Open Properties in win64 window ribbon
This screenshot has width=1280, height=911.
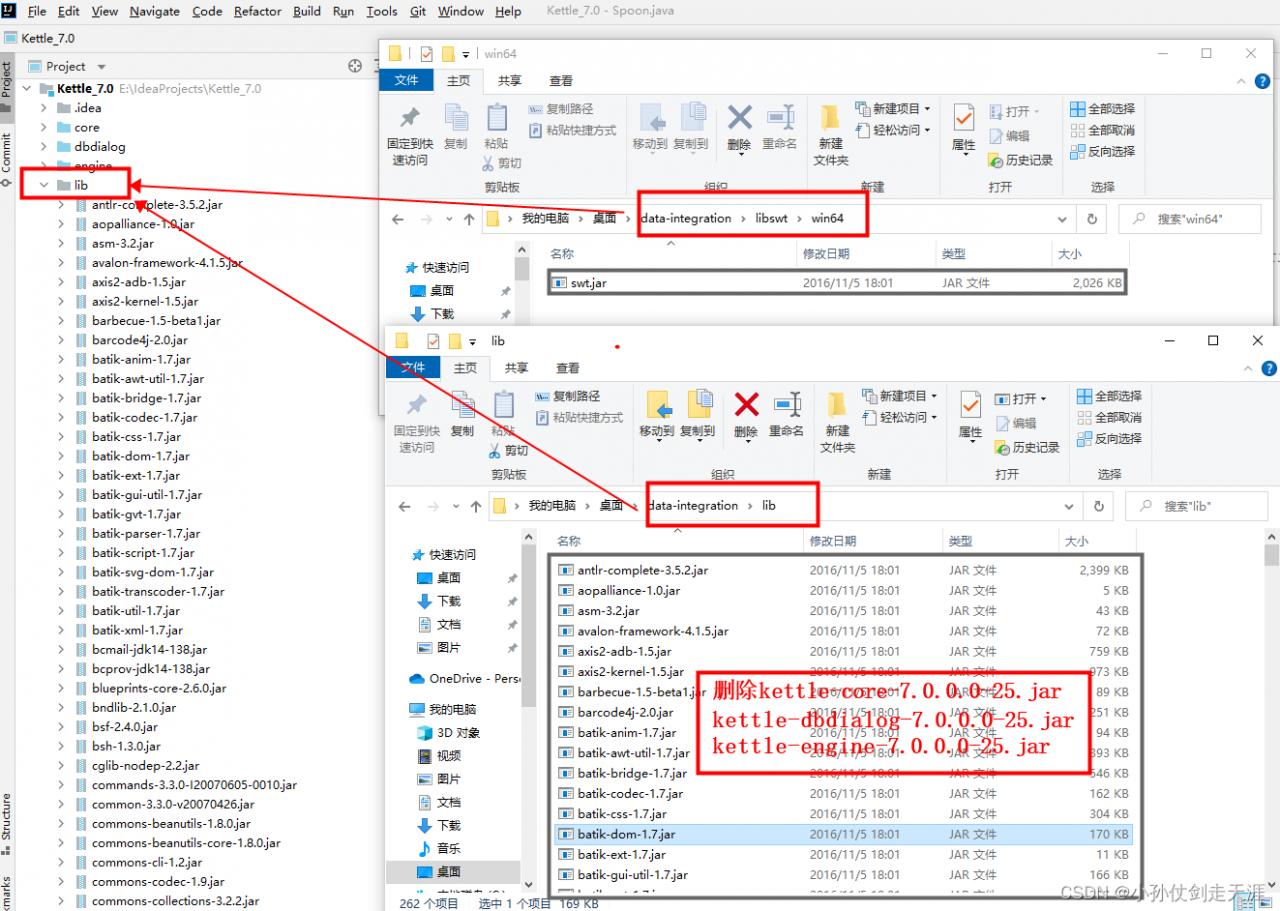pyautogui.click(x=964, y=127)
